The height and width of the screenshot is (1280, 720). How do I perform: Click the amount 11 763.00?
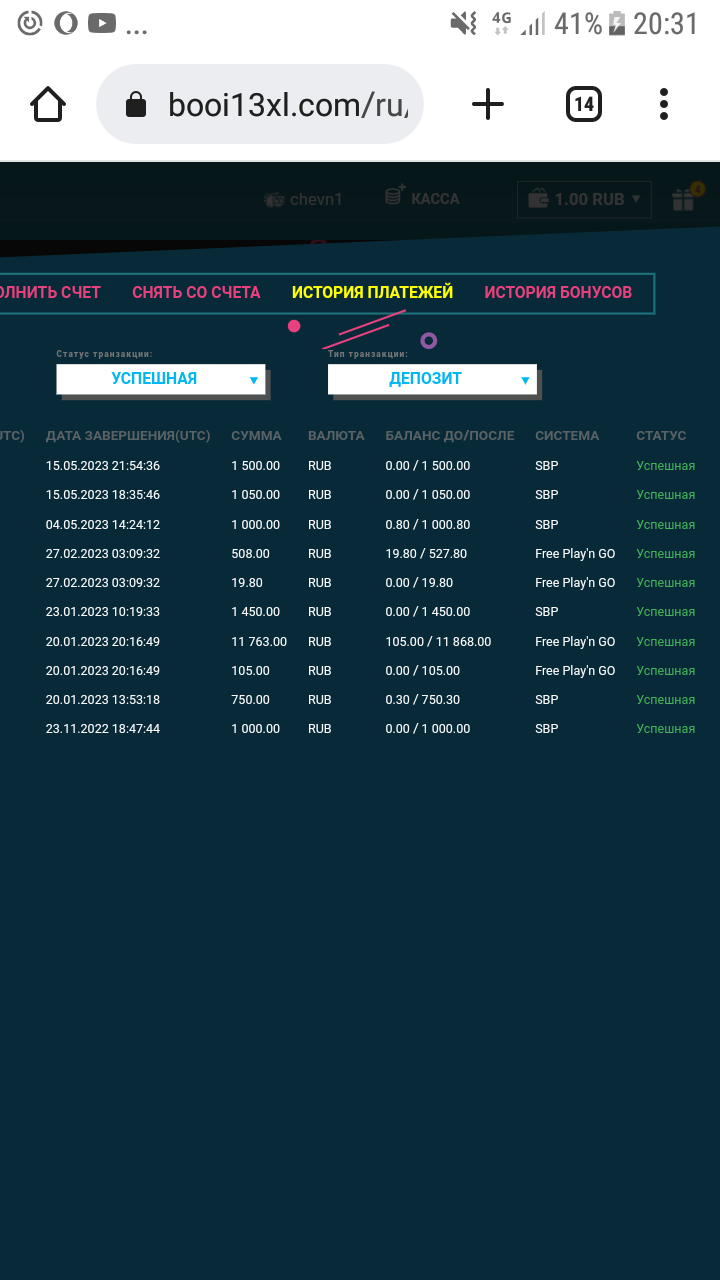(259, 642)
